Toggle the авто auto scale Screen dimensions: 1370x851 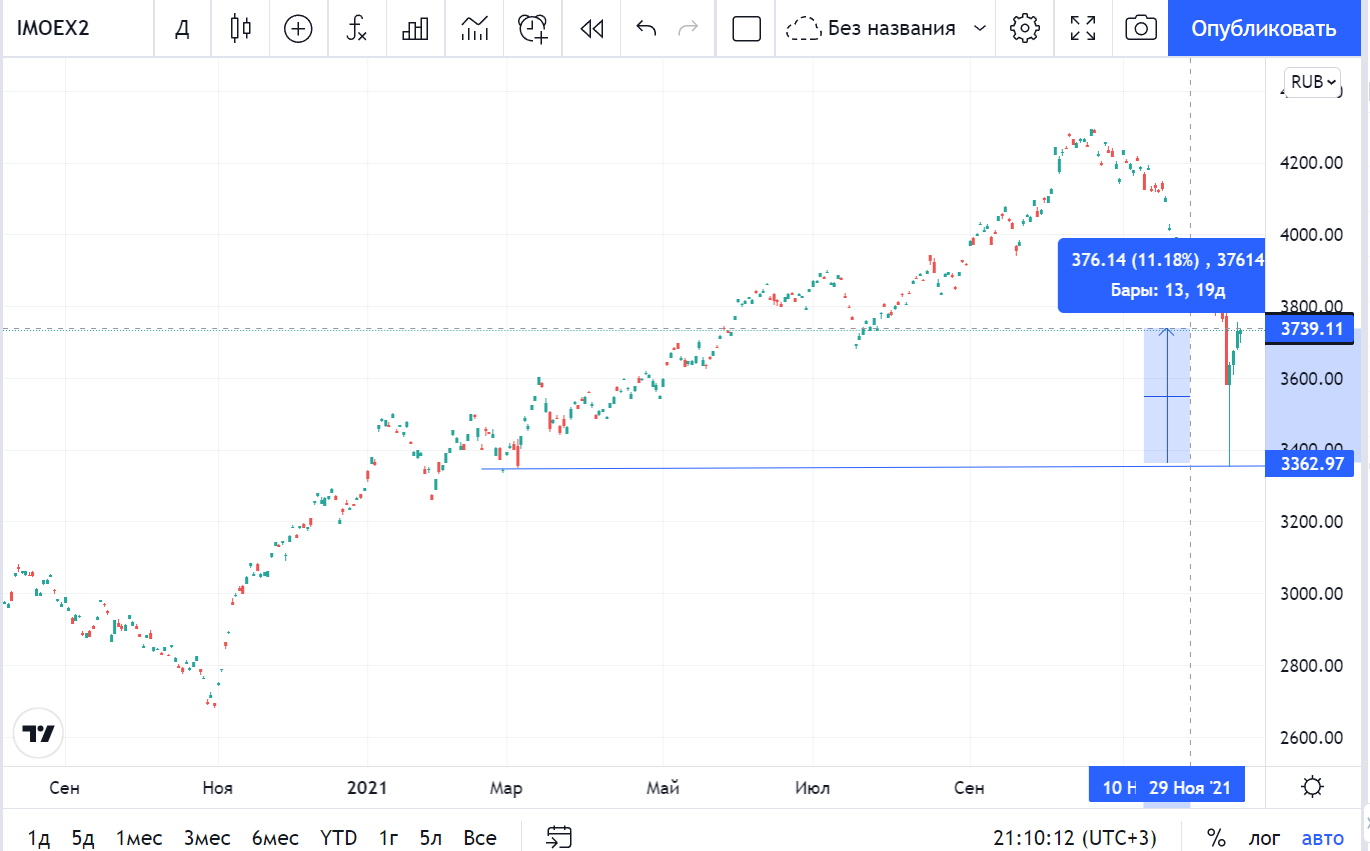point(1323,838)
